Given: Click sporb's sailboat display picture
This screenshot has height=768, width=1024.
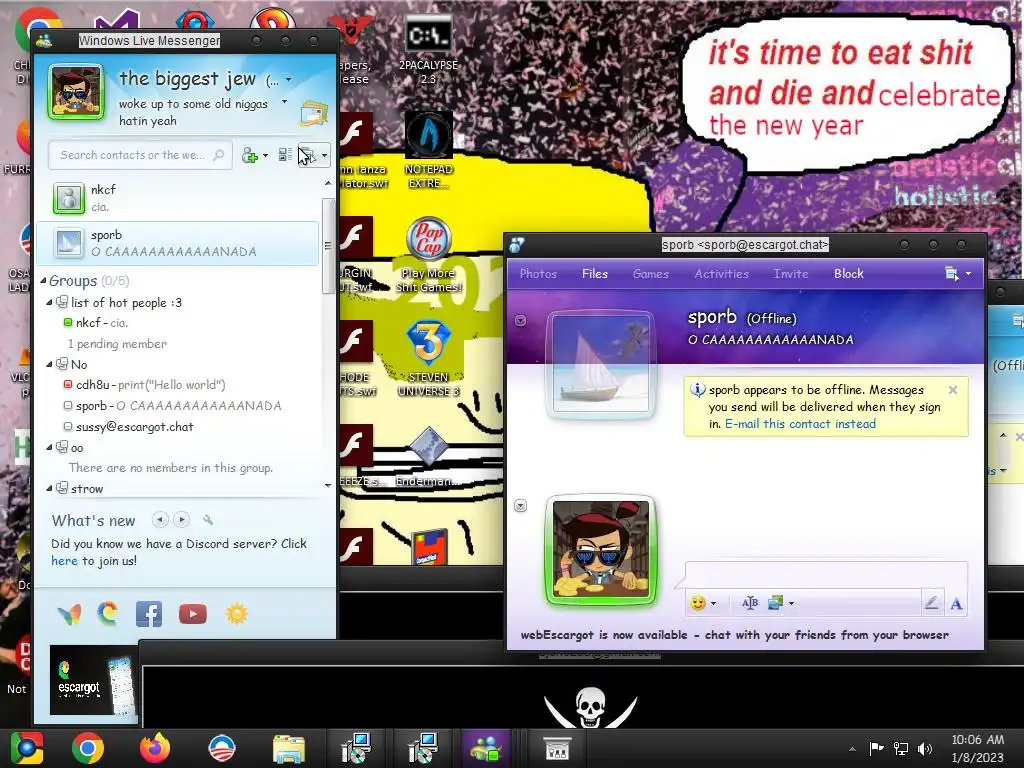Looking at the screenshot, I should coord(601,364).
